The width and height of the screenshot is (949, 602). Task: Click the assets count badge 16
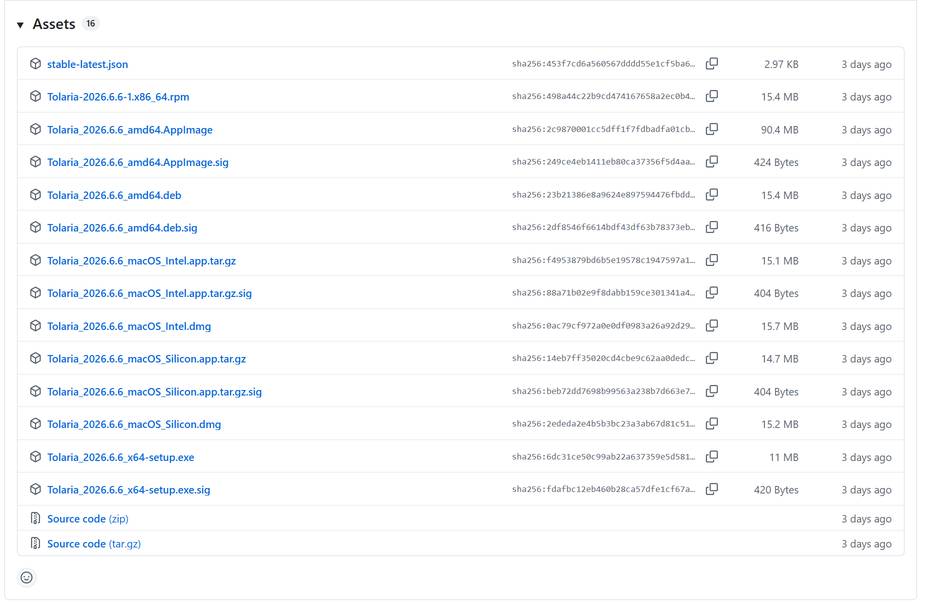click(x=91, y=24)
